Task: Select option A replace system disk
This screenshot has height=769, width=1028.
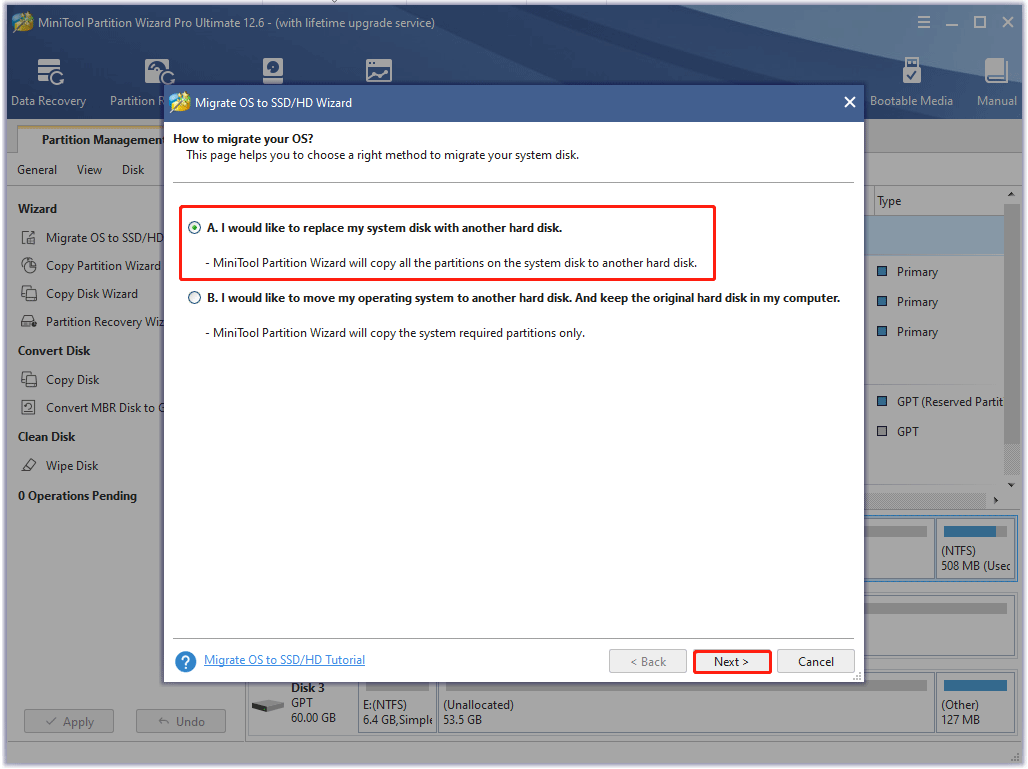Action: (194, 227)
